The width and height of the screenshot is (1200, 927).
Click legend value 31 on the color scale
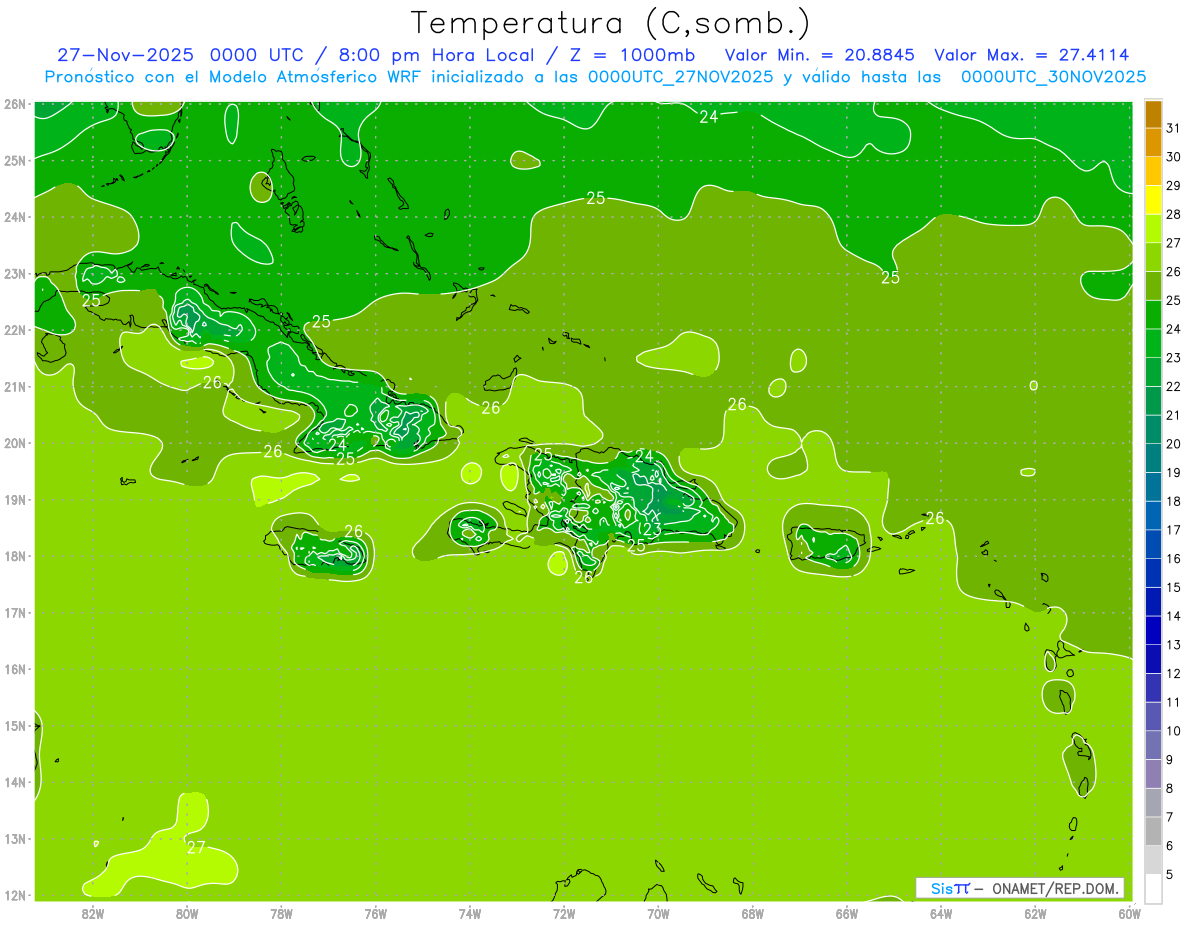[x=1173, y=127]
